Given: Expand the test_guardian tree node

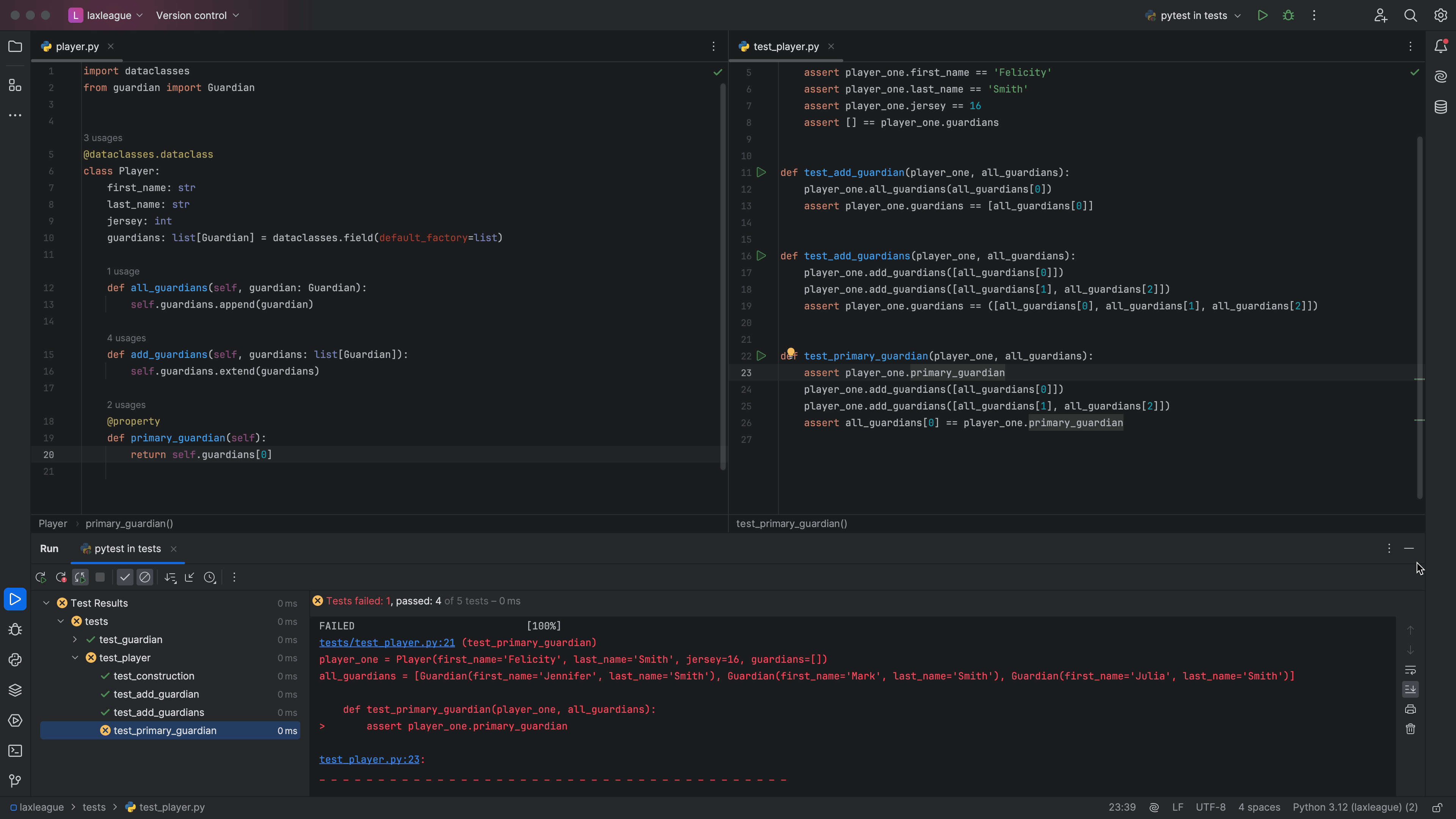Looking at the screenshot, I should click(75, 639).
